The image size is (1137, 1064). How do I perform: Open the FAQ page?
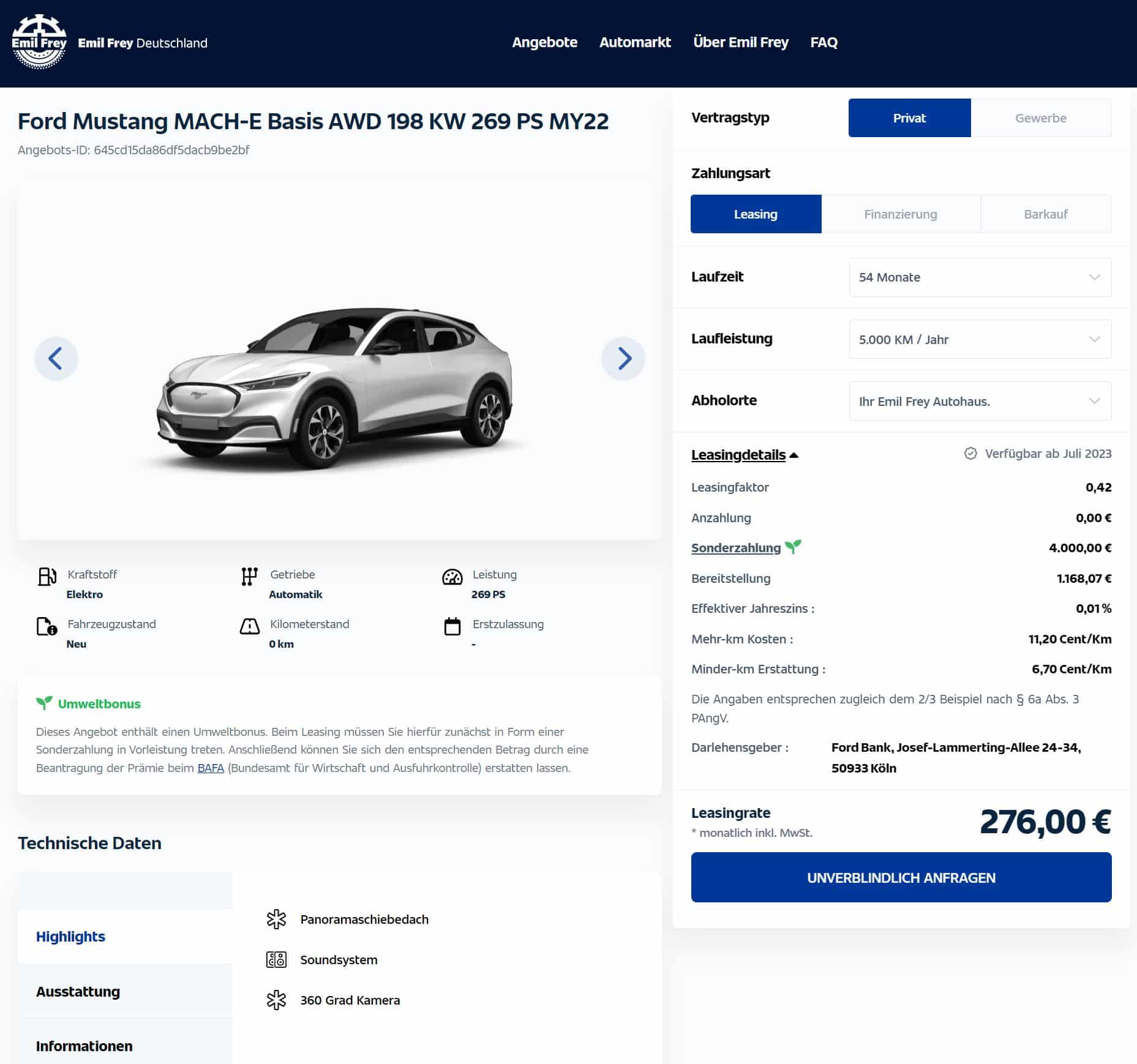(x=824, y=42)
